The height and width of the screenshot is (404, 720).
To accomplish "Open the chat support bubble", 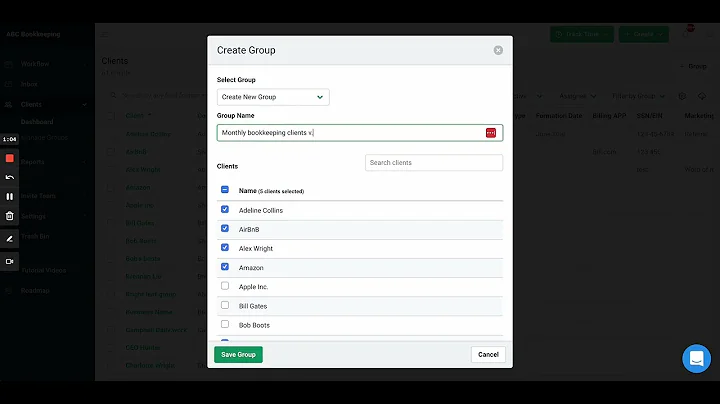I will click(x=696, y=359).
